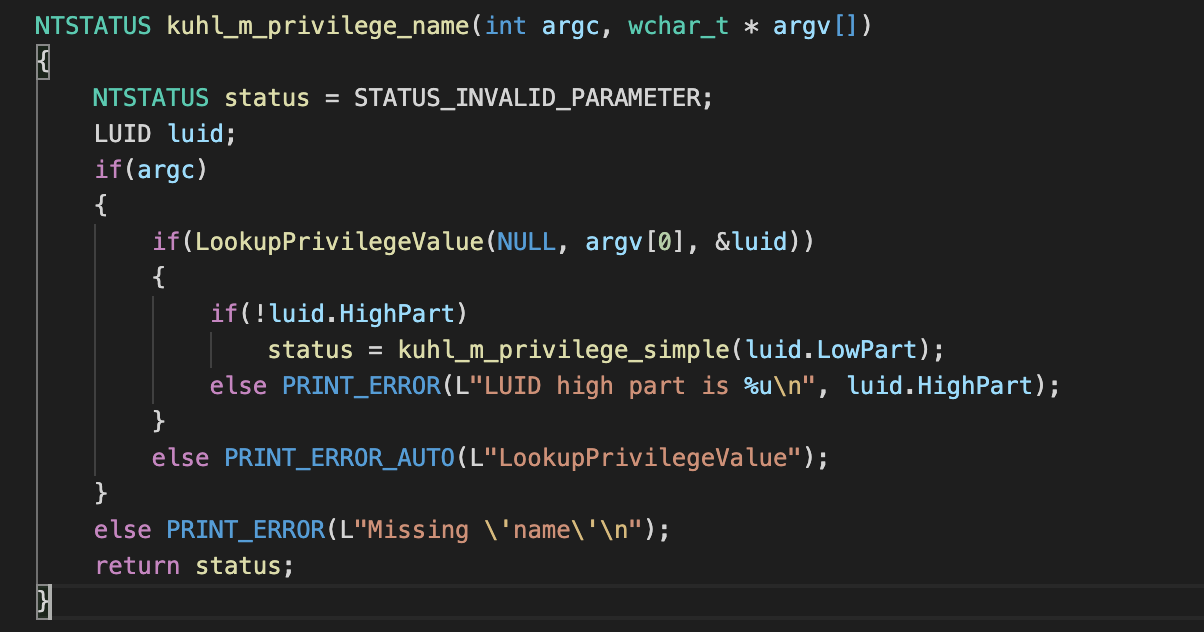Click argc inside the if(argc) condition
Image resolution: width=1204 pixels, height=632 pixels.
tap(166, 170)
